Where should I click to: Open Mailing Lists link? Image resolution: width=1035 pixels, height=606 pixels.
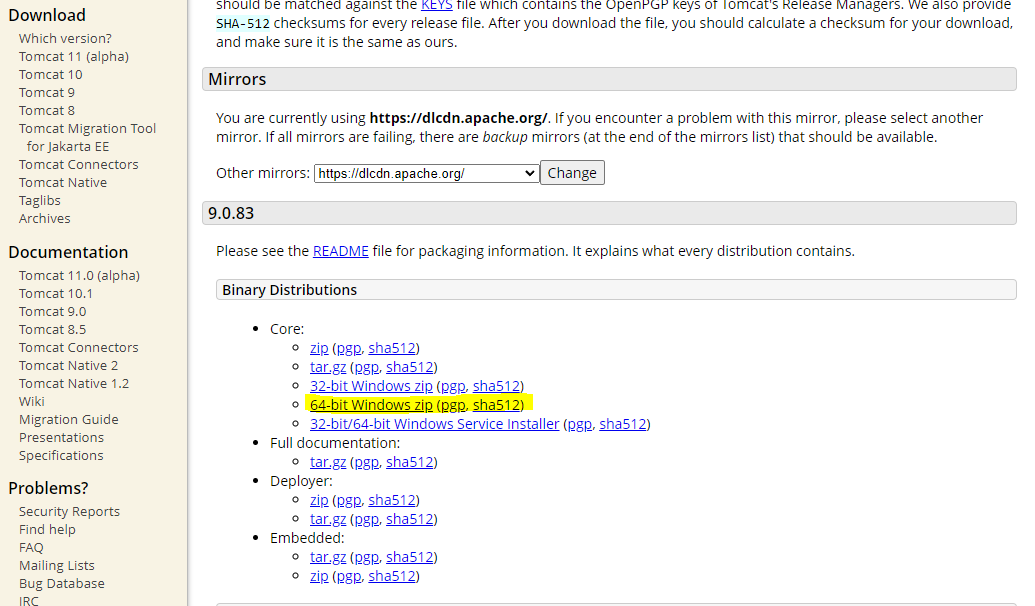tap(57, 566)
